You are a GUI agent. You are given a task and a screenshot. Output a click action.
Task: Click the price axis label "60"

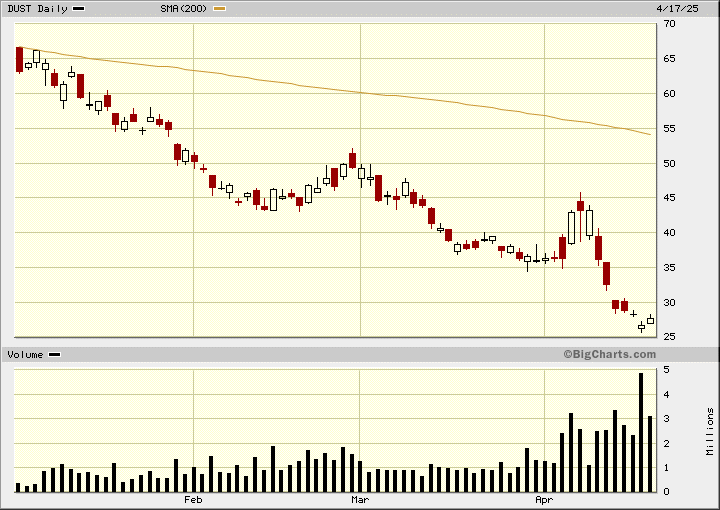coord(669,94)
